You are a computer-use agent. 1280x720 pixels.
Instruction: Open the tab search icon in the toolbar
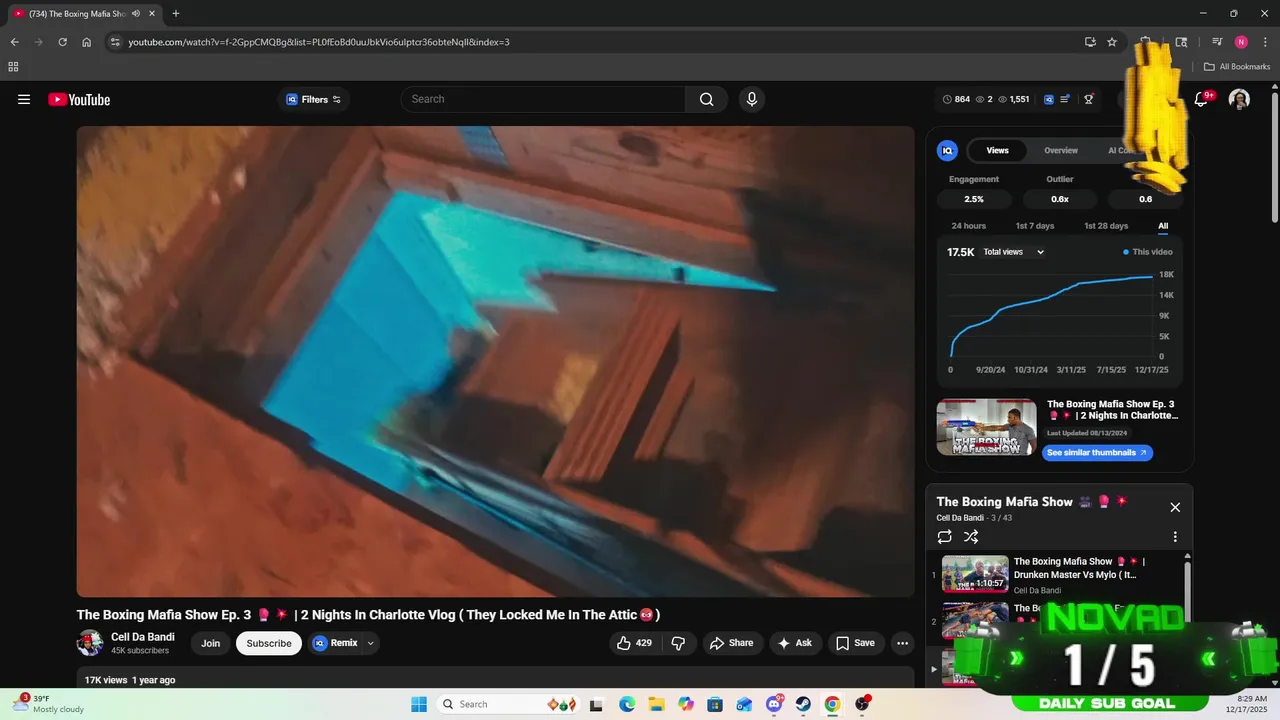click(1181, 42)
